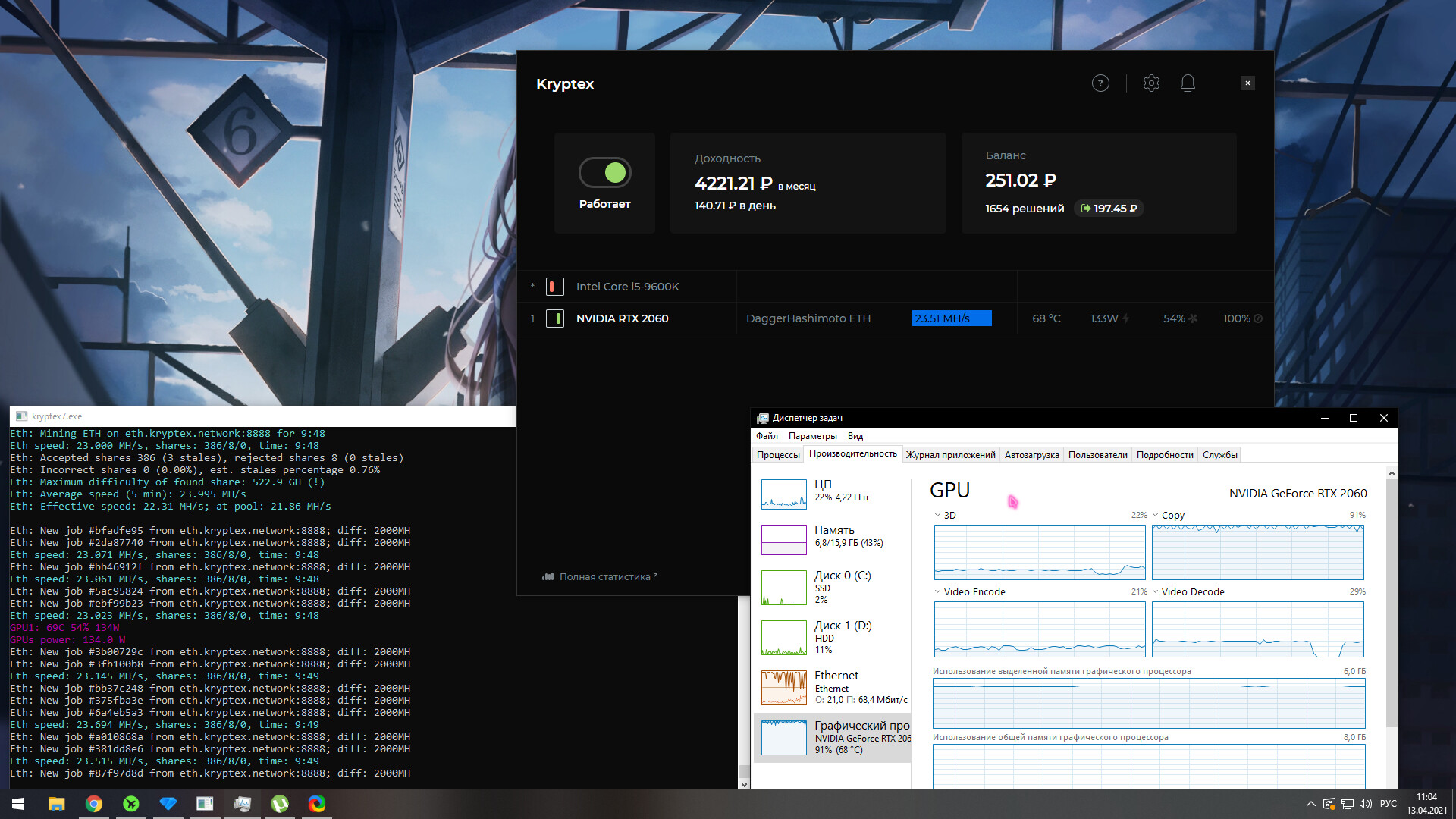Open Google Chrome from the taskbar
This screenshot has width=1456, height=819.
[94, 804]
